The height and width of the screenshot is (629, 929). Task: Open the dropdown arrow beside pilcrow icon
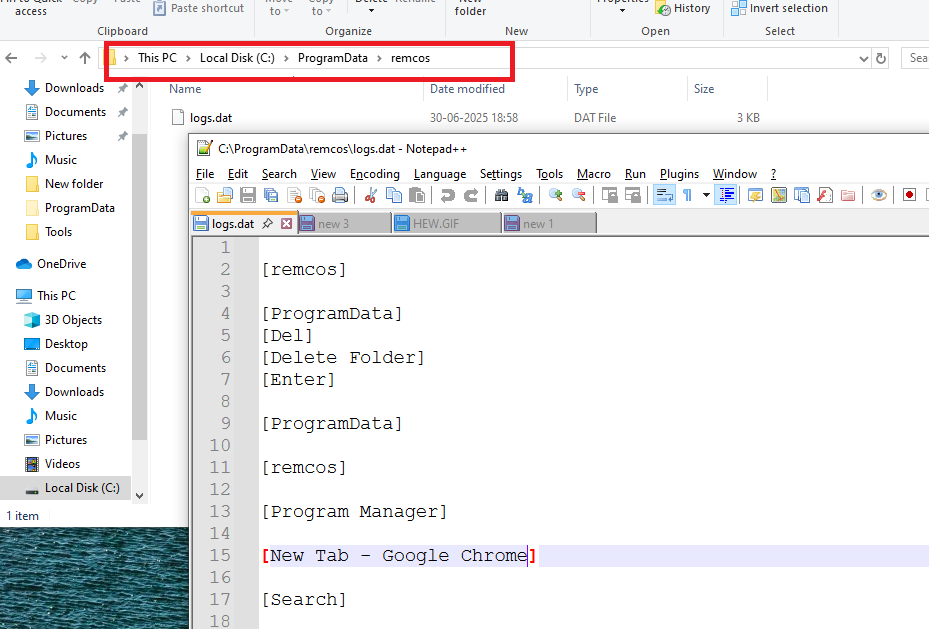[706, 195]
